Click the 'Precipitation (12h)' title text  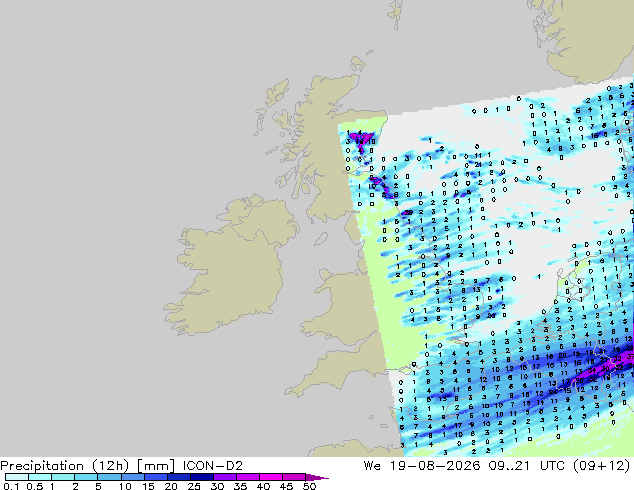coord(65,466)
